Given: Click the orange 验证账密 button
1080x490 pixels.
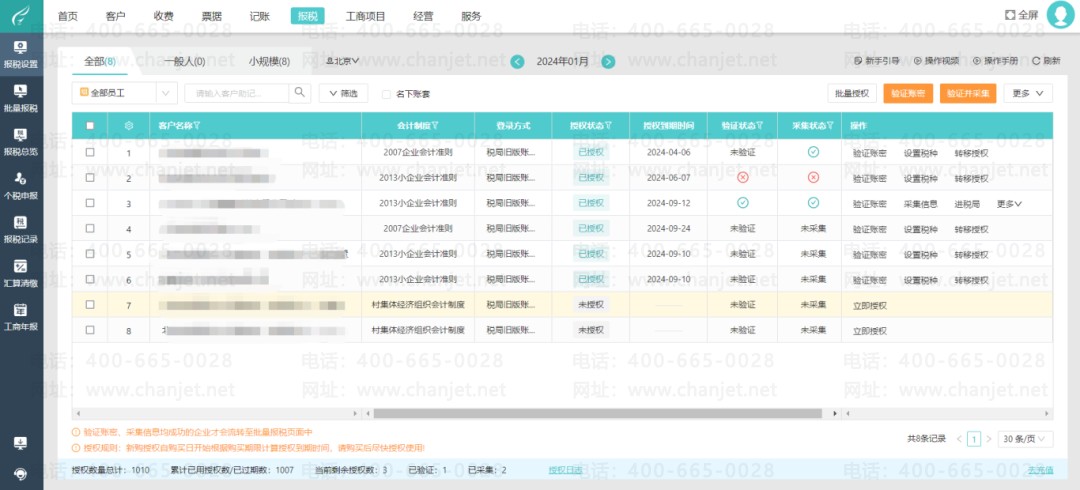Looking at the screenshot, I should 908,93.
